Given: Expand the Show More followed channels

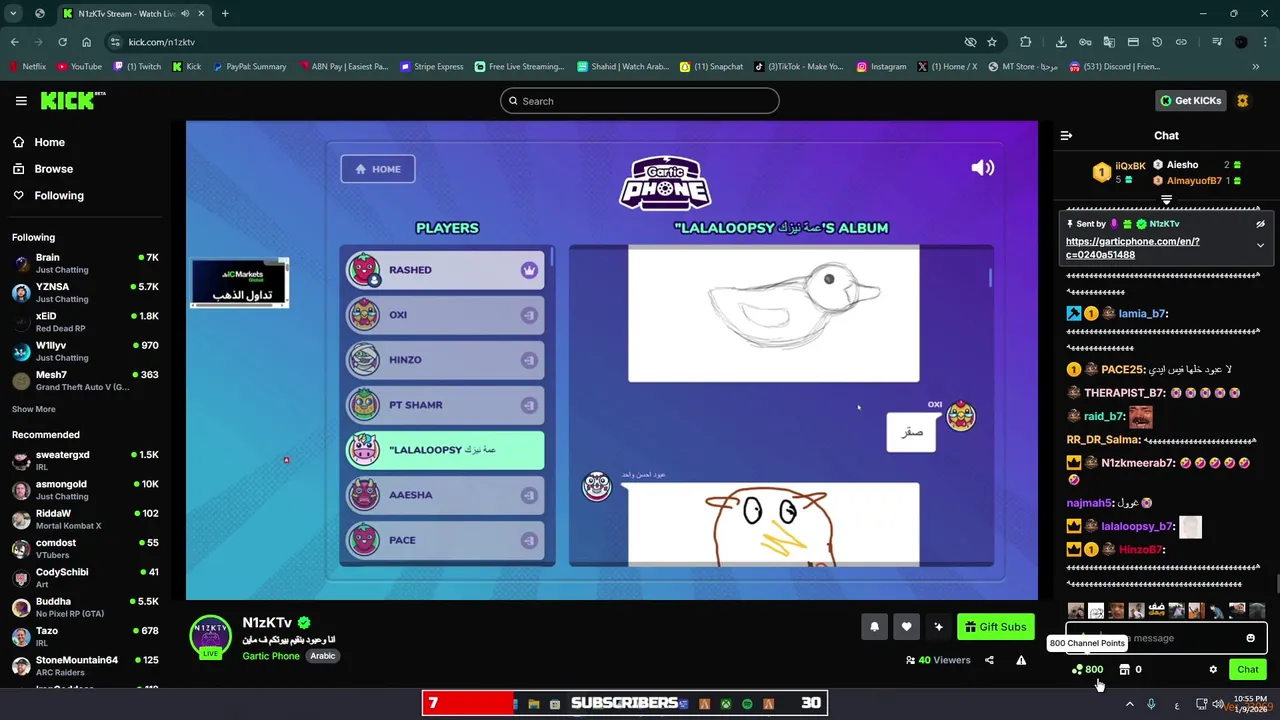Looking at the screenshot, I should pos(34,409).
